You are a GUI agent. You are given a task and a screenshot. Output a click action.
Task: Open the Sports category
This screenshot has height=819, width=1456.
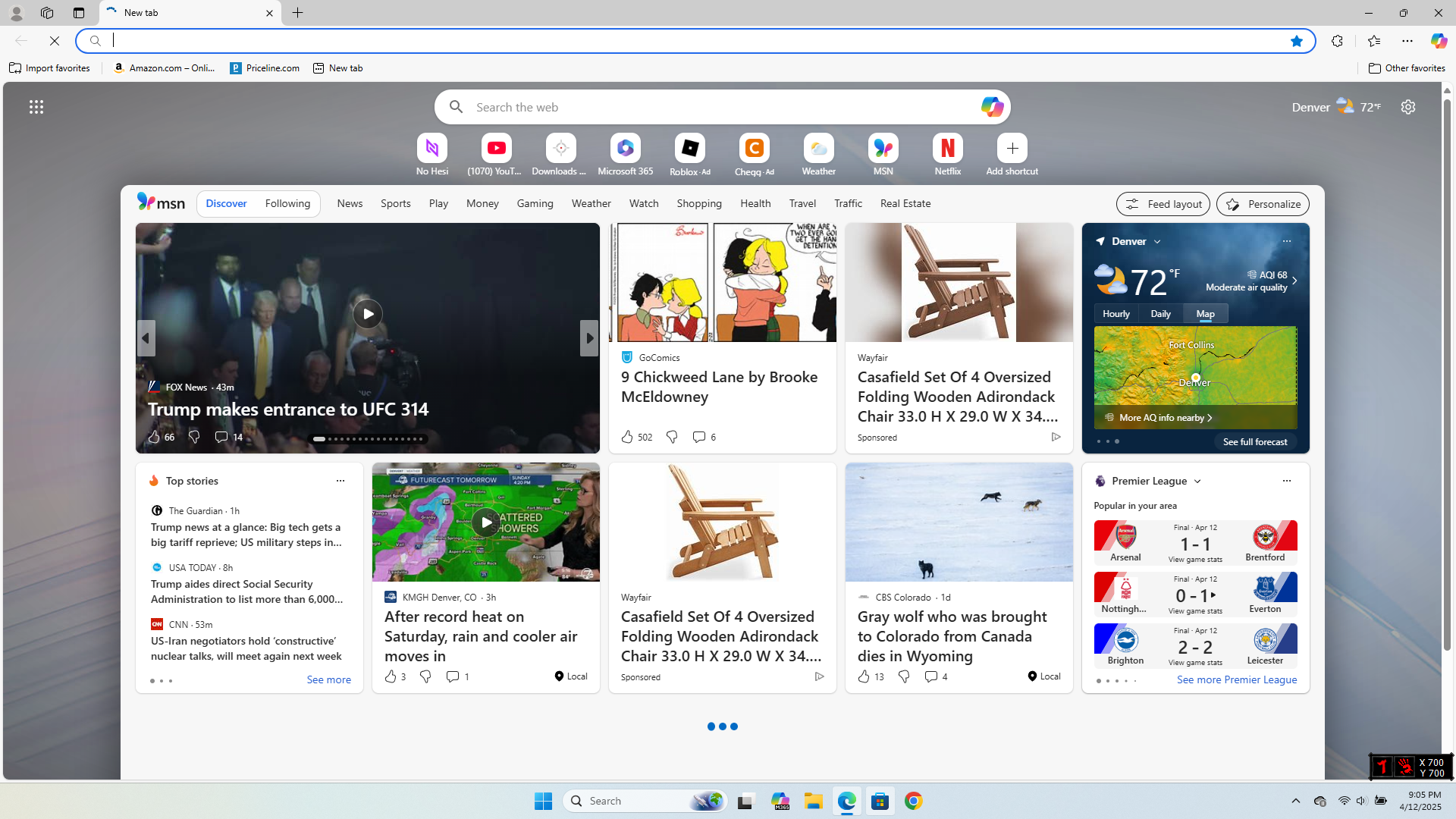coord(395,203)
